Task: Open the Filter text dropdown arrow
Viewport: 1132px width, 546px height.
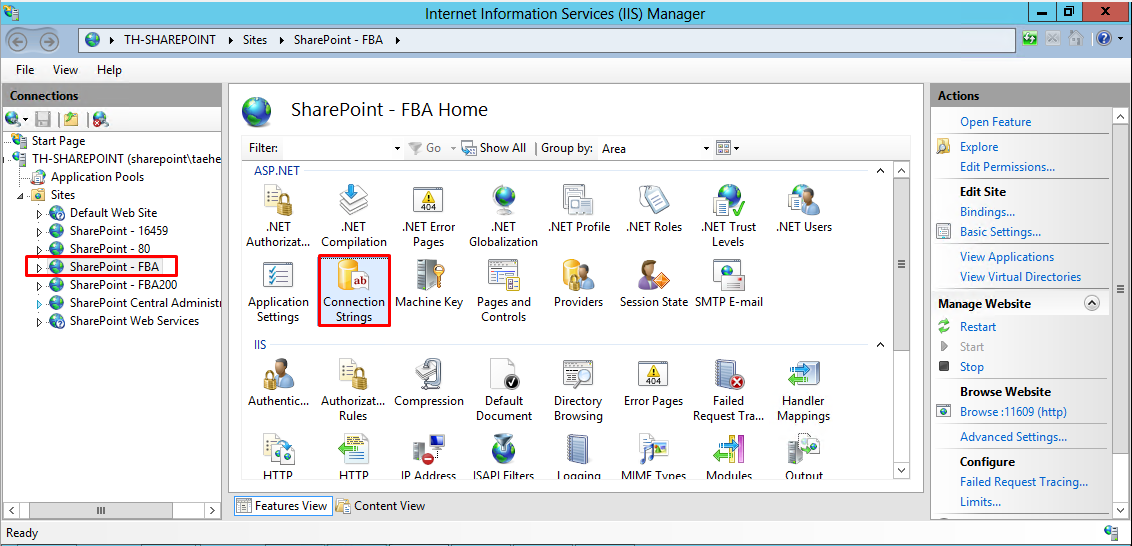Action: tap(397, 149)
